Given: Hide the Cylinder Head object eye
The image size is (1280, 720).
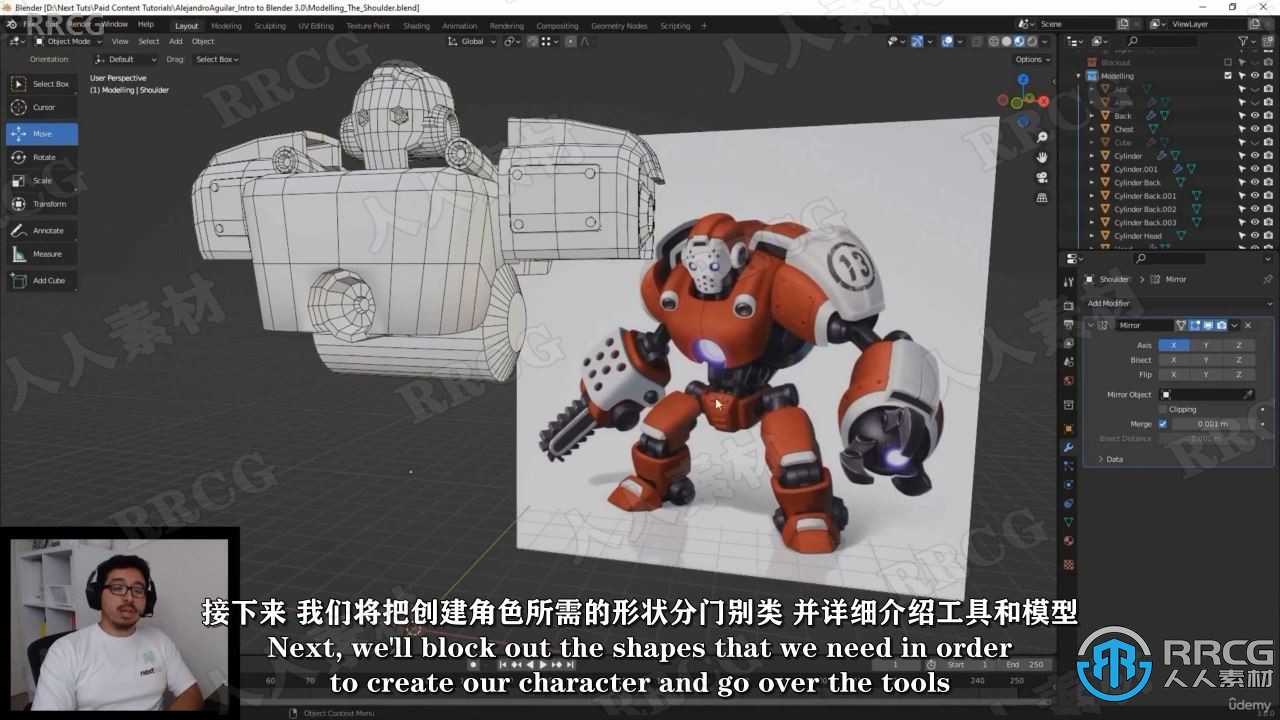Looking at the screenshot, I should point(1255,236).
